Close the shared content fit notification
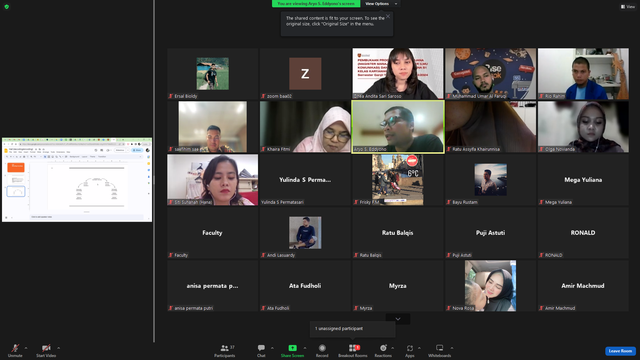Screen dimensions: 640x360 388,16
